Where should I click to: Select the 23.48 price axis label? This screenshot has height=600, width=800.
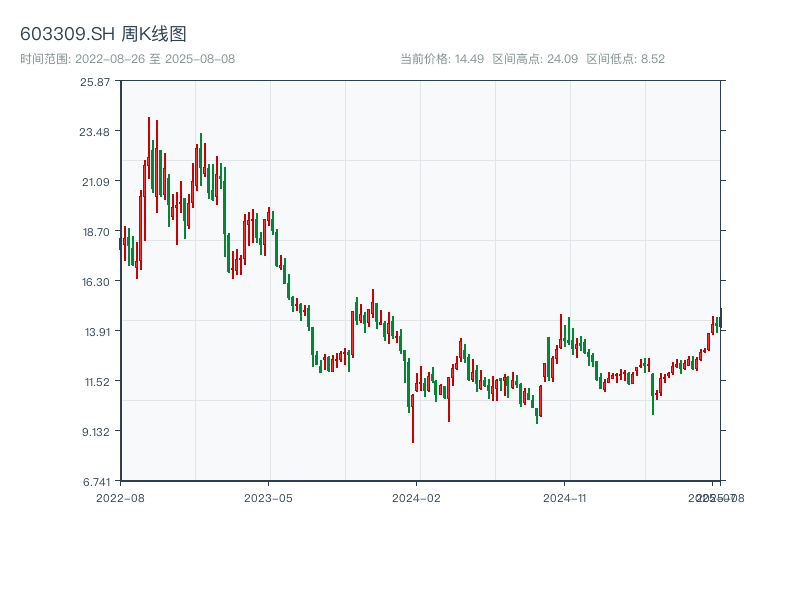(95, 132)
